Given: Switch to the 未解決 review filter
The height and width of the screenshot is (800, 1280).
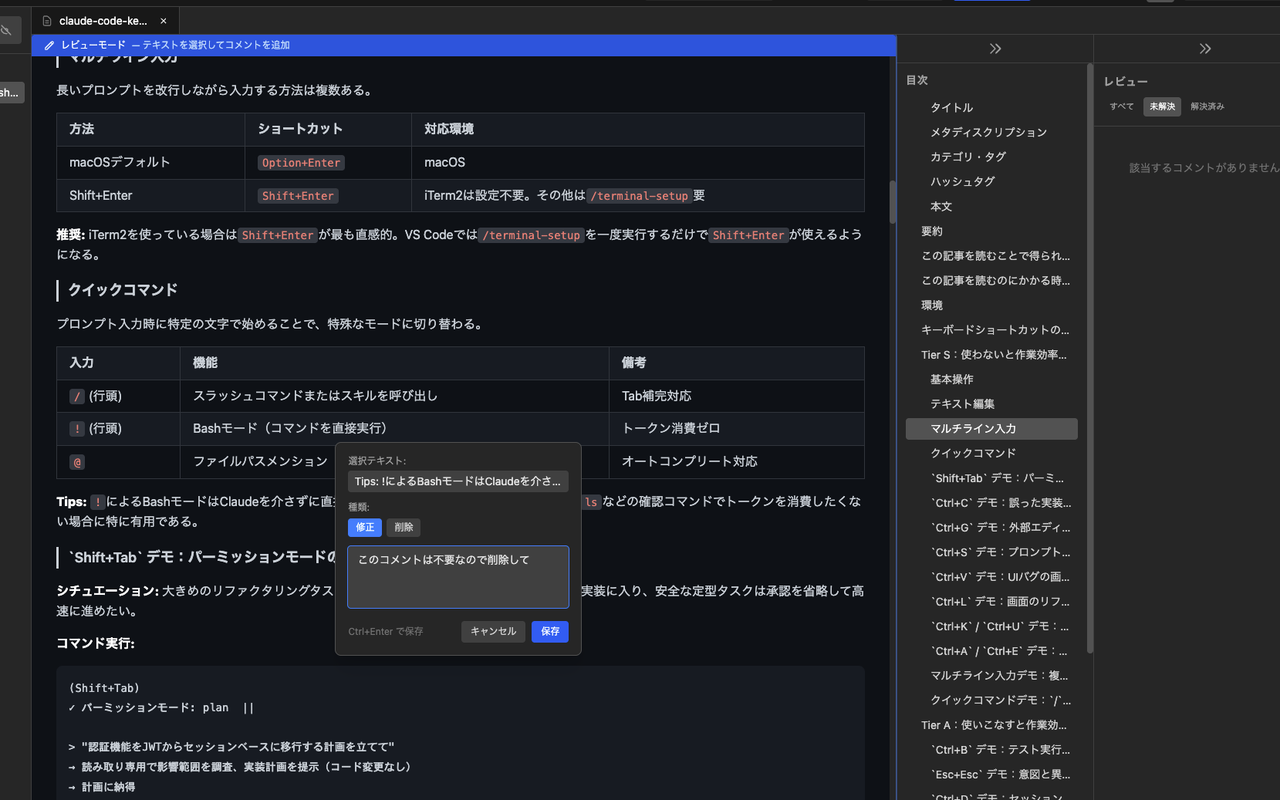Looking at the screenshot, I should (x=1162, y=106).
